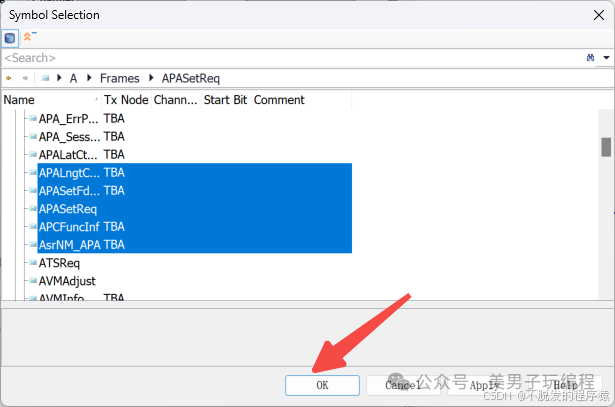Go forward with the breadcrumb forward arrow
The width and height of the screenshot is (615, 407).
(x=25, y=78)
